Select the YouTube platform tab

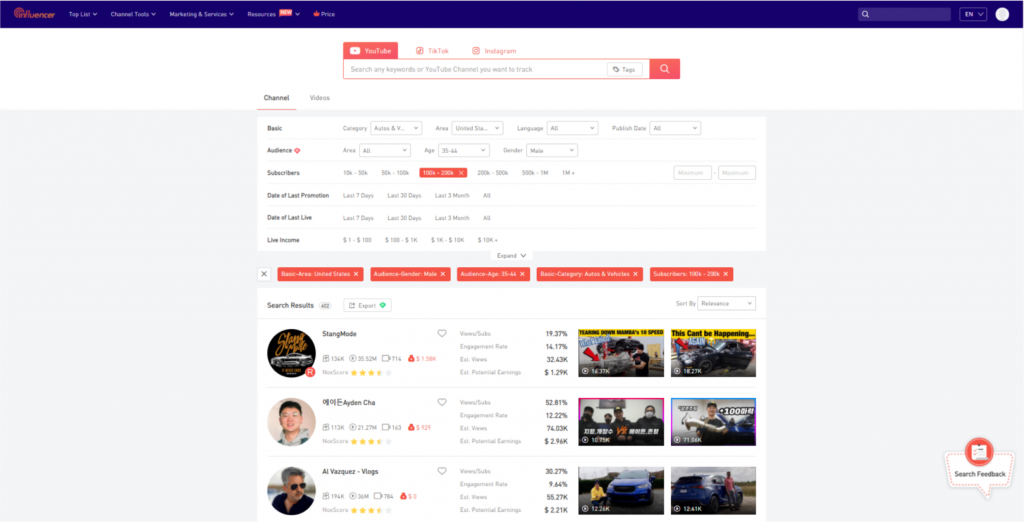(370, 50)
